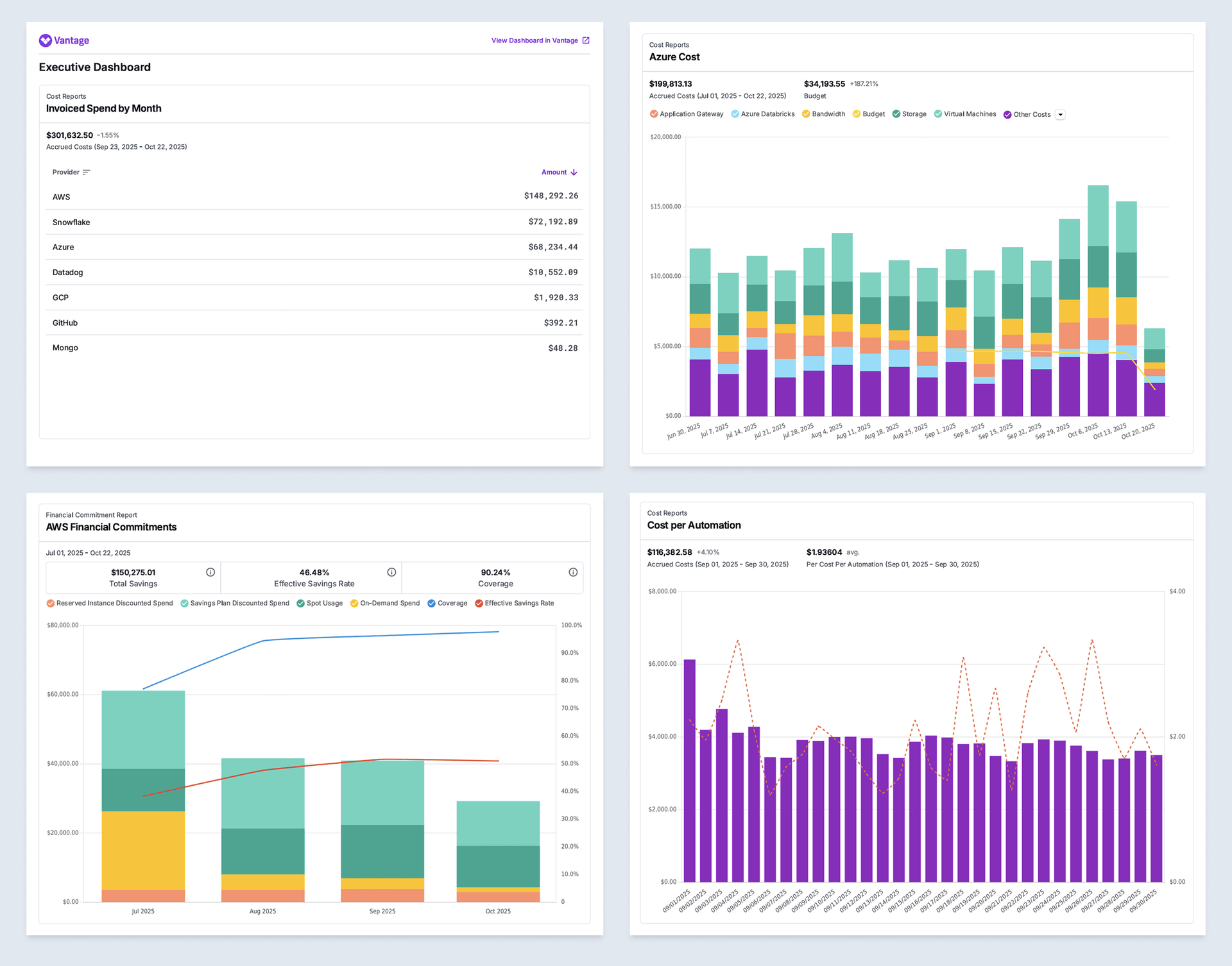Open the Coverage info icon
Screen dimensions: 1232x966
click(x=573, y=572)
